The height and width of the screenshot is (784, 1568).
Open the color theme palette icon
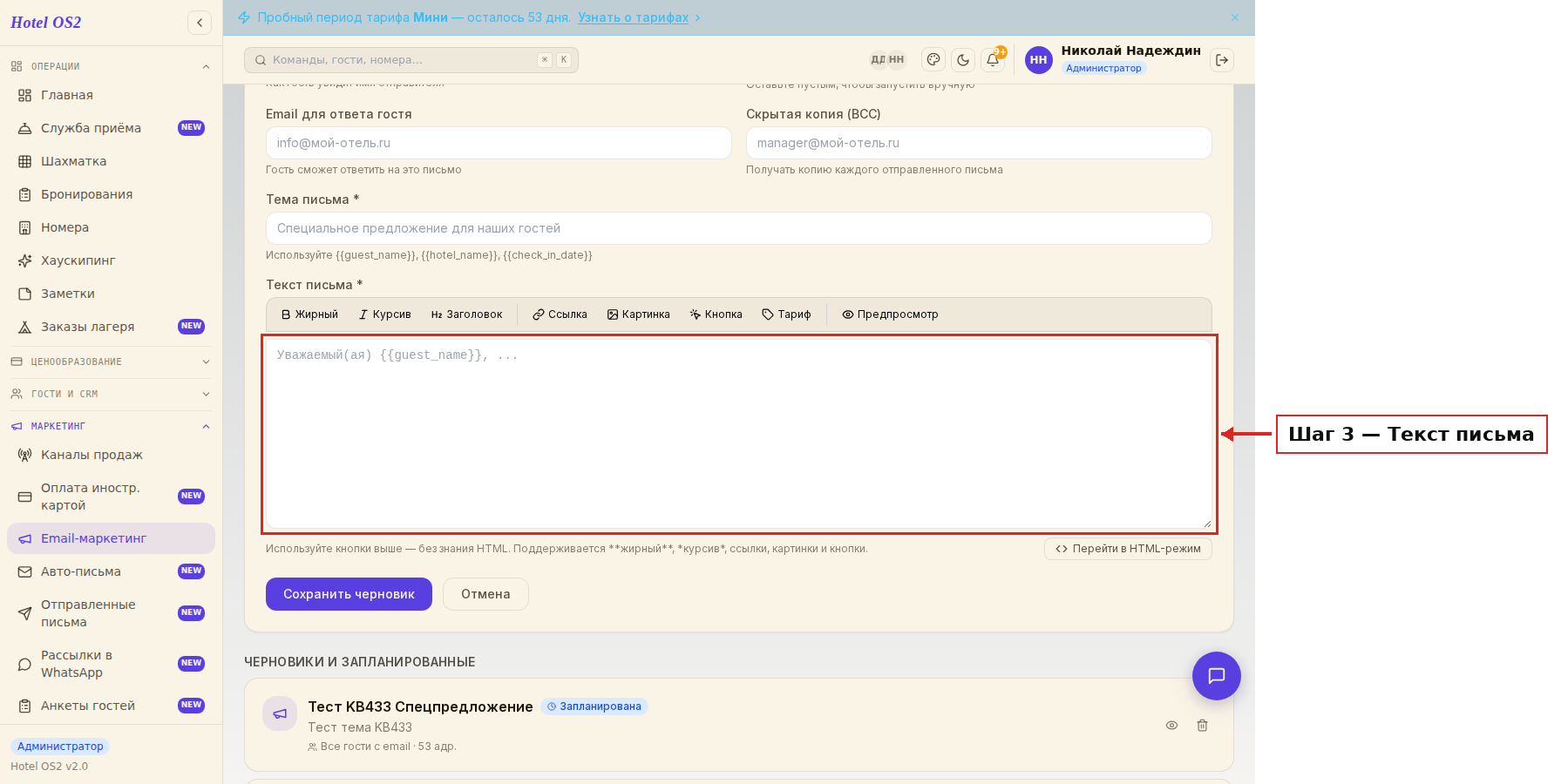[x=933, y=60]
